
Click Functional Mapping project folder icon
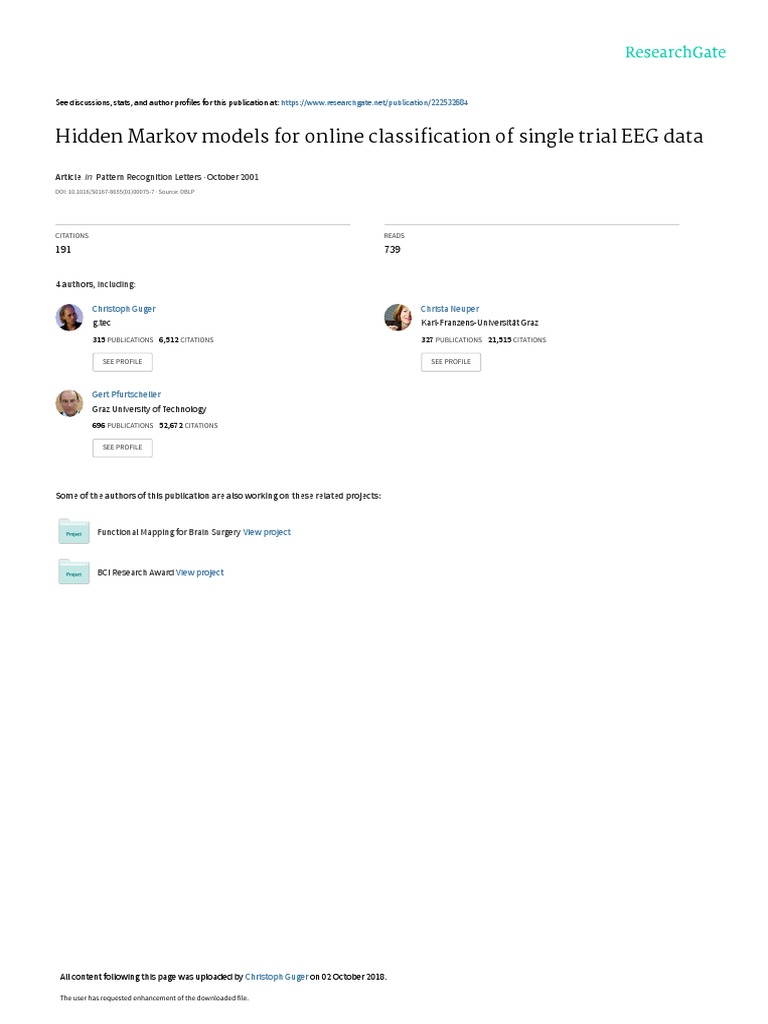pyautogui.click(x=74, y=532)
